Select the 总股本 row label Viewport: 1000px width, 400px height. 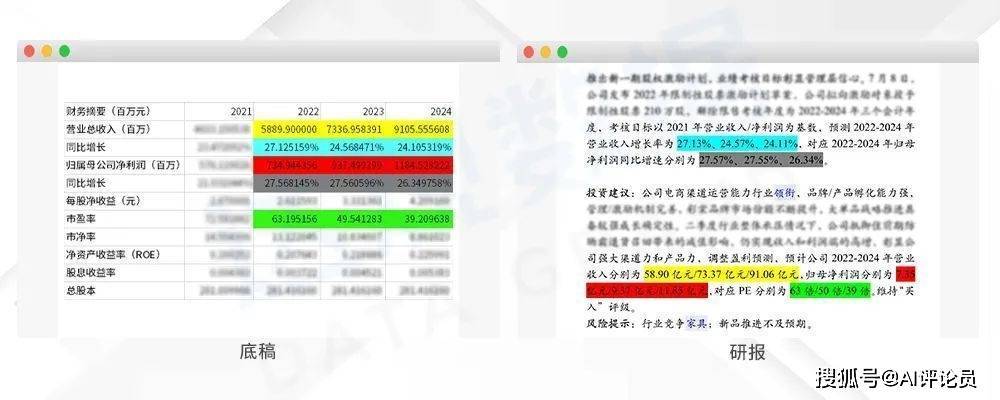[x=124, y=290]
